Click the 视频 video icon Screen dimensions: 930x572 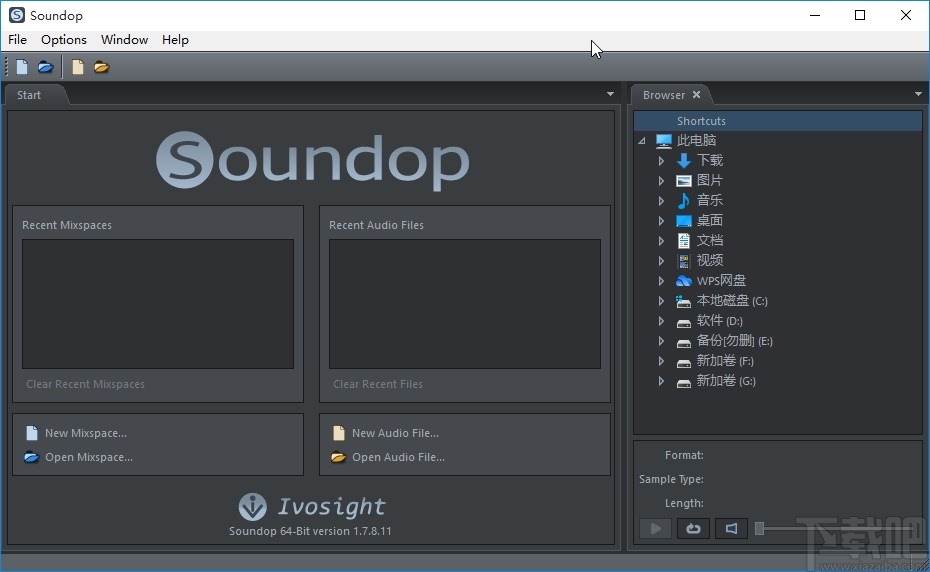(x=684, y=261)
